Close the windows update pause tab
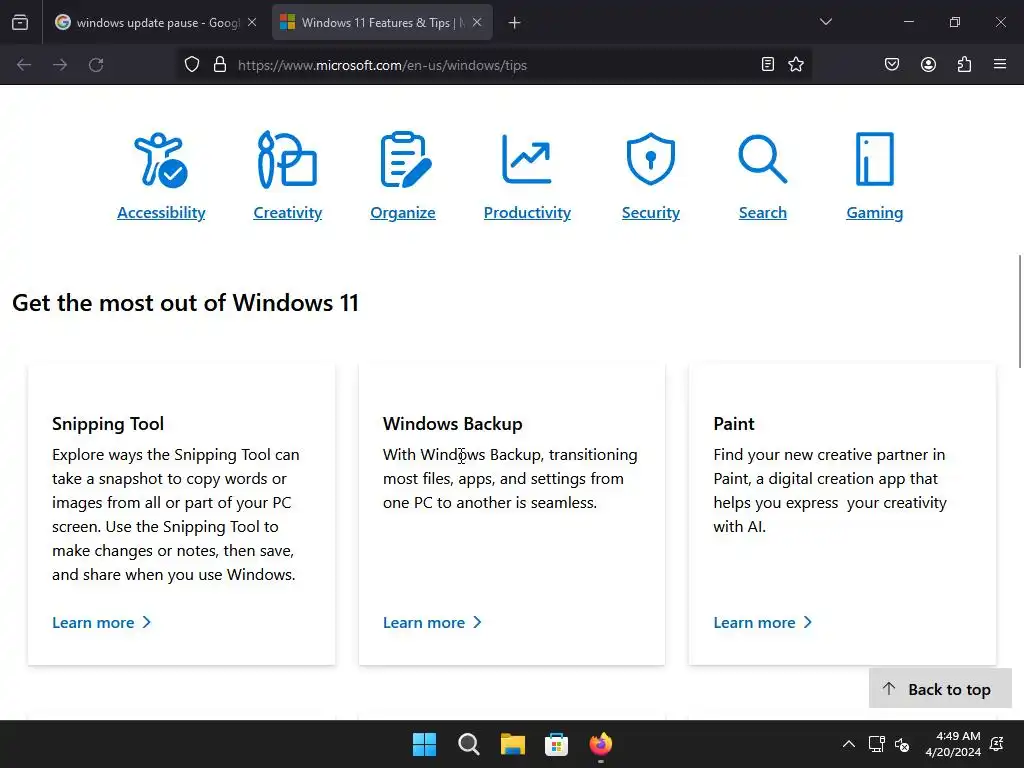Viewport: 1024px width, 768px height. [x=252, y=23]
